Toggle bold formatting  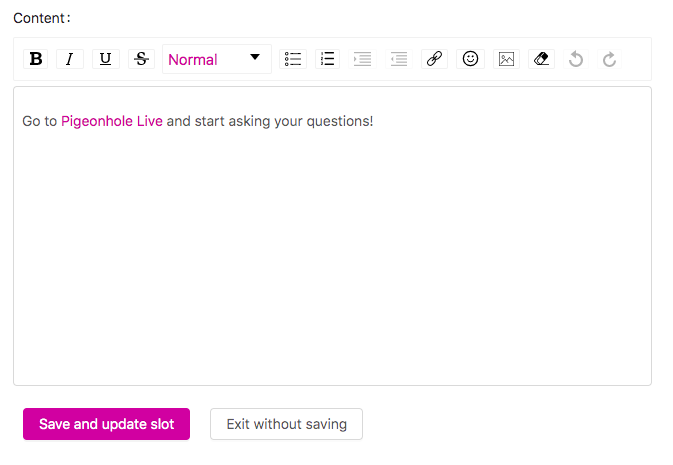(36, 59)
